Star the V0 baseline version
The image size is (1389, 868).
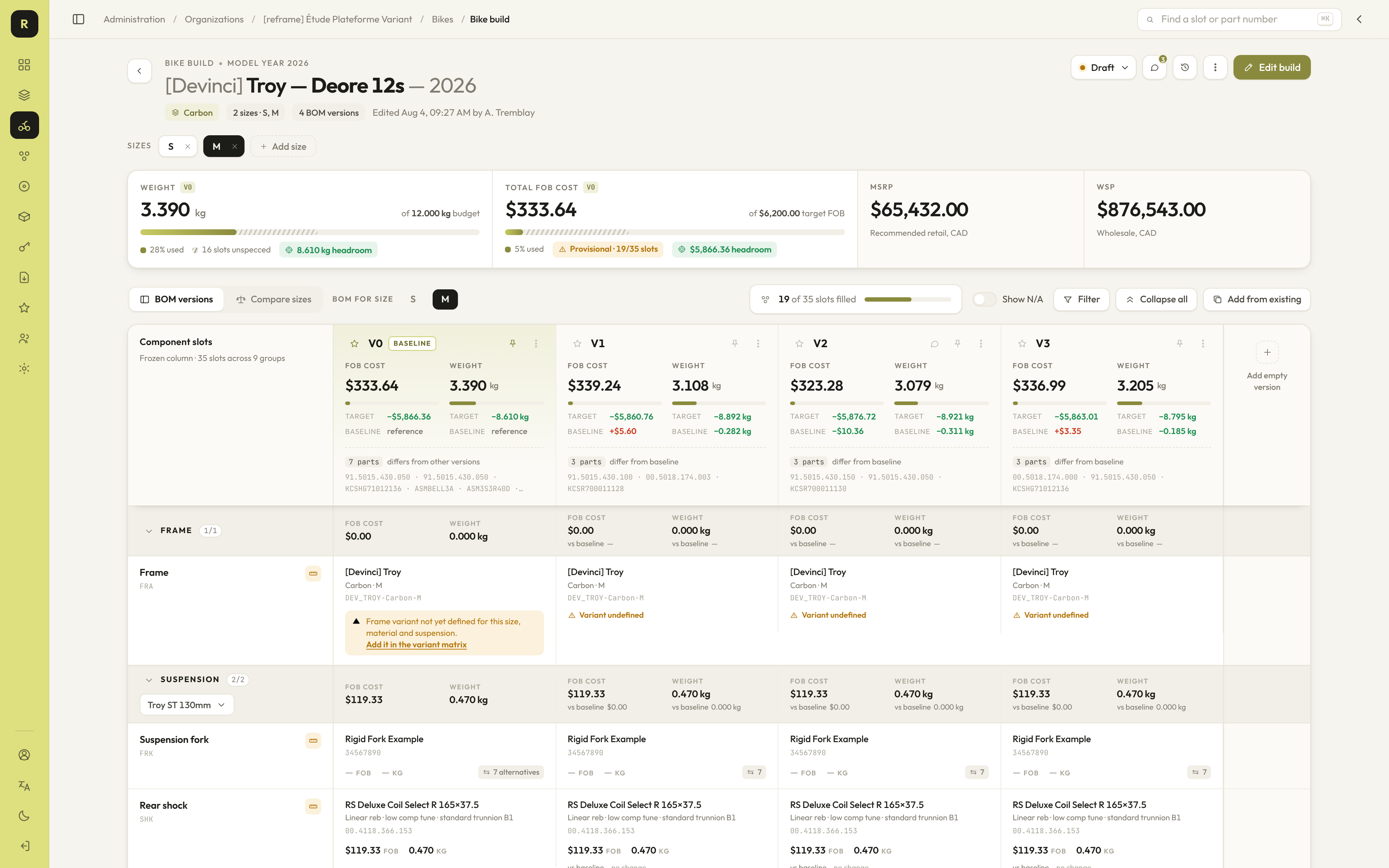coord(354,343)
